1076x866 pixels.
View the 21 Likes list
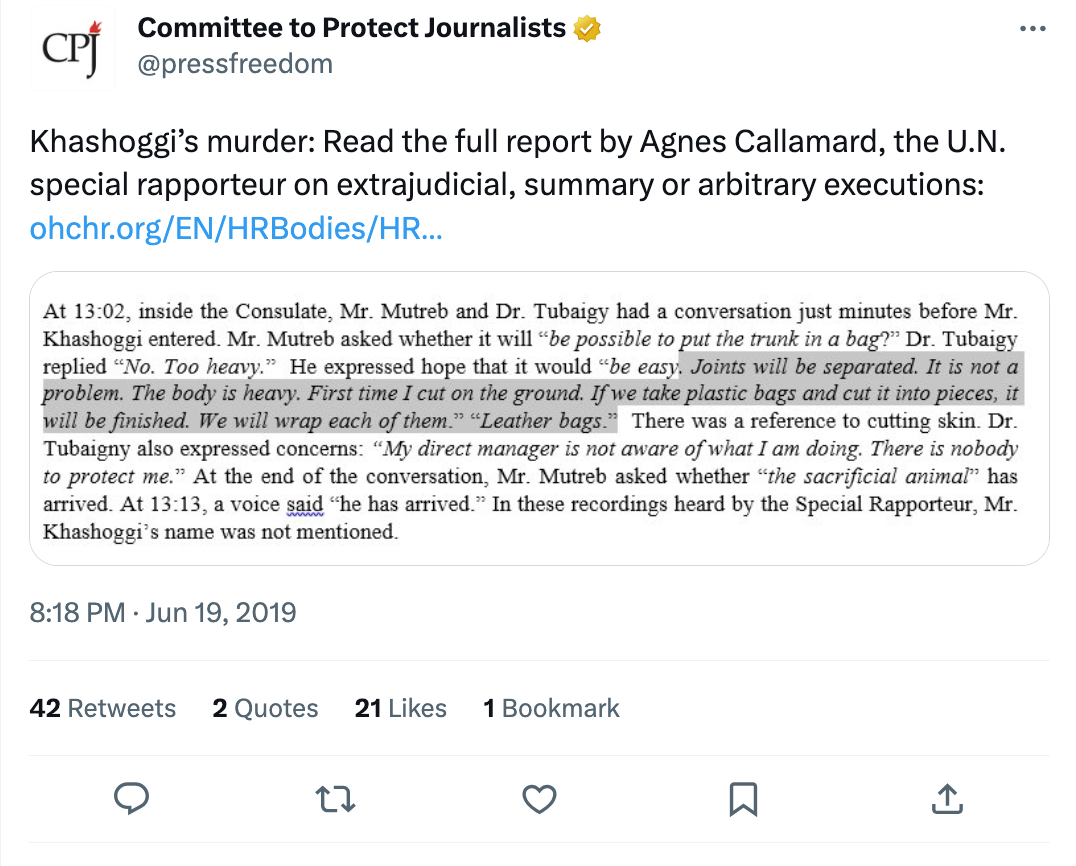pyautogui.click(x=401, y=708)
